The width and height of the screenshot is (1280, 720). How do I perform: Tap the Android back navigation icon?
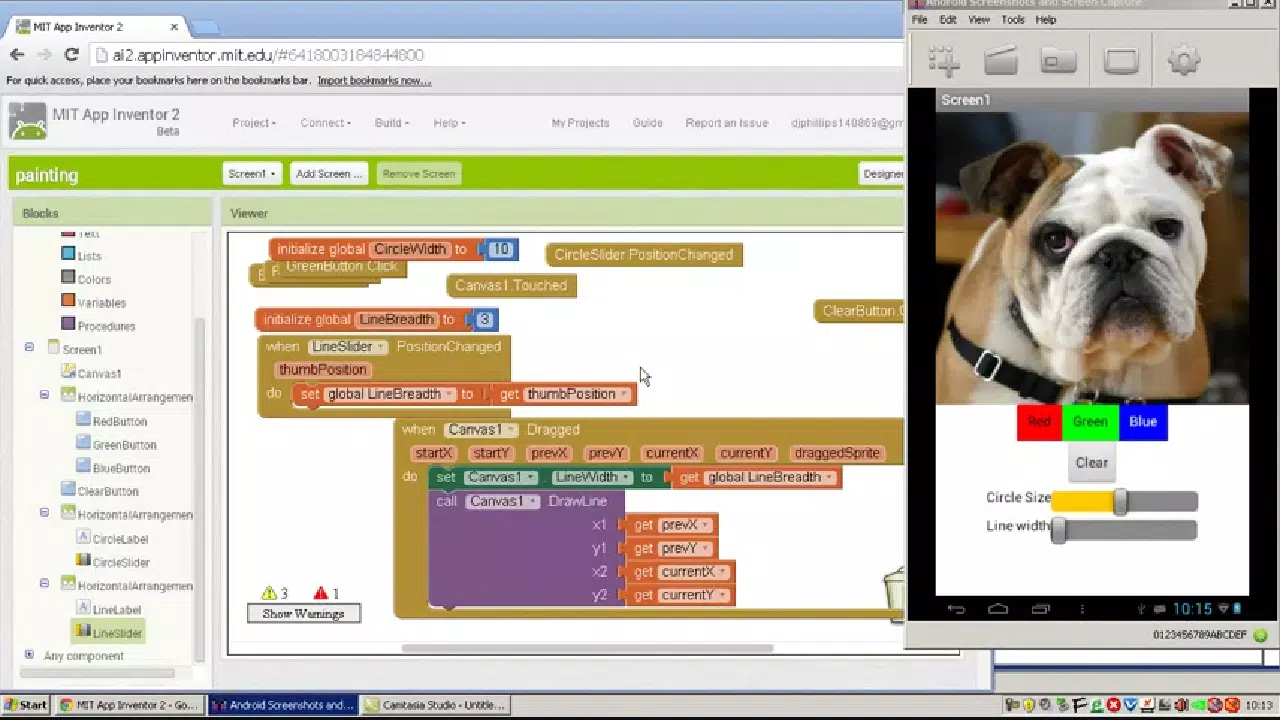[x=956, y=609]
